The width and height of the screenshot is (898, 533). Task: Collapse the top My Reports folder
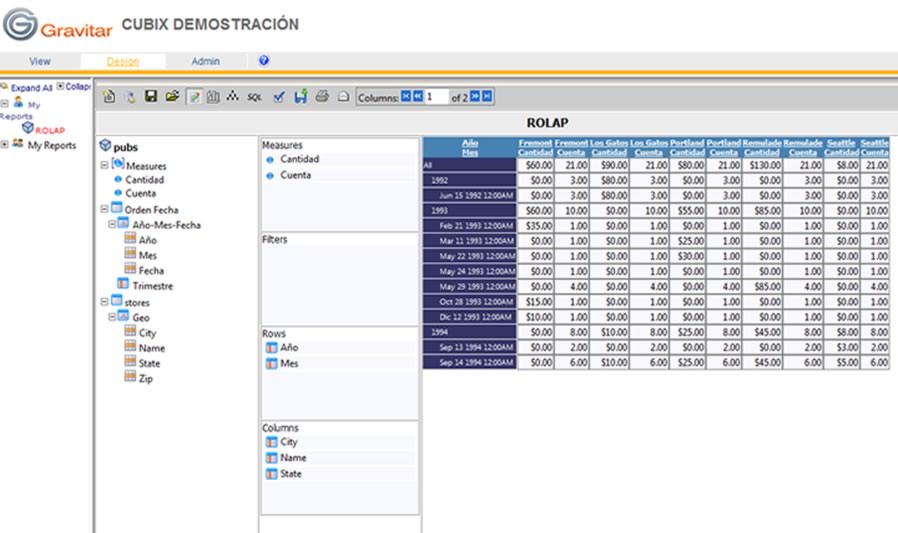[x=5, y=104]
